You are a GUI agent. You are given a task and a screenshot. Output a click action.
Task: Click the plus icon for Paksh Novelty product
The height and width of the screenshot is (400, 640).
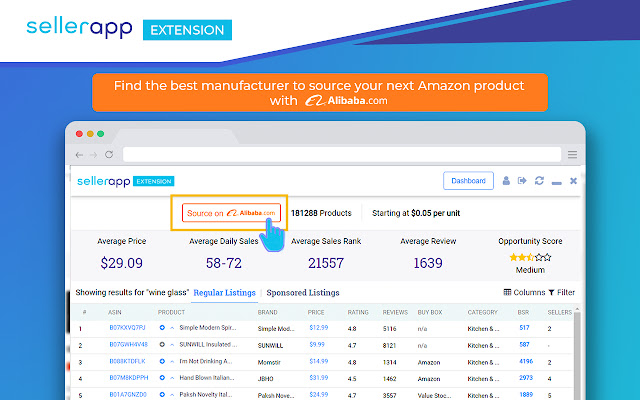click(162, 395)
